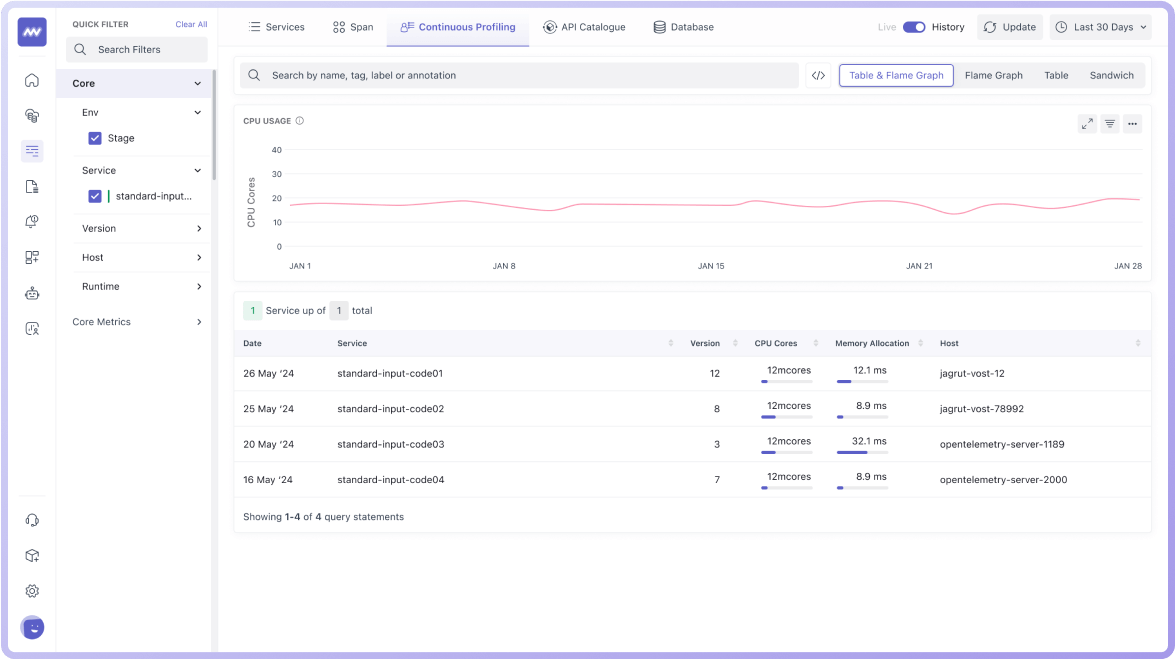Open the API Catalogue tab
The image size is (1175, 659).
tap(584, 27)
